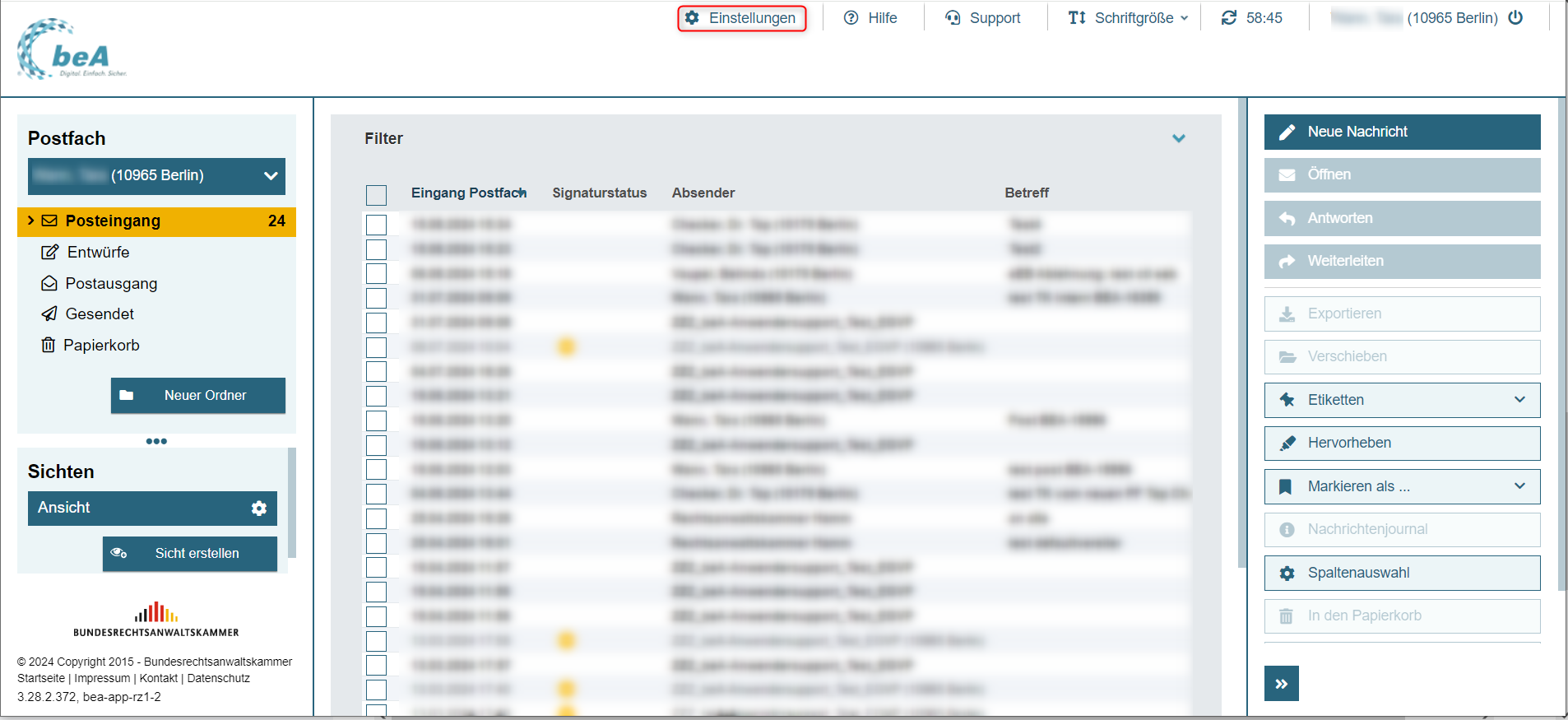Open the Einstellungen menu
Screen dimensions: 1568x720
click(x=741, y=18)
